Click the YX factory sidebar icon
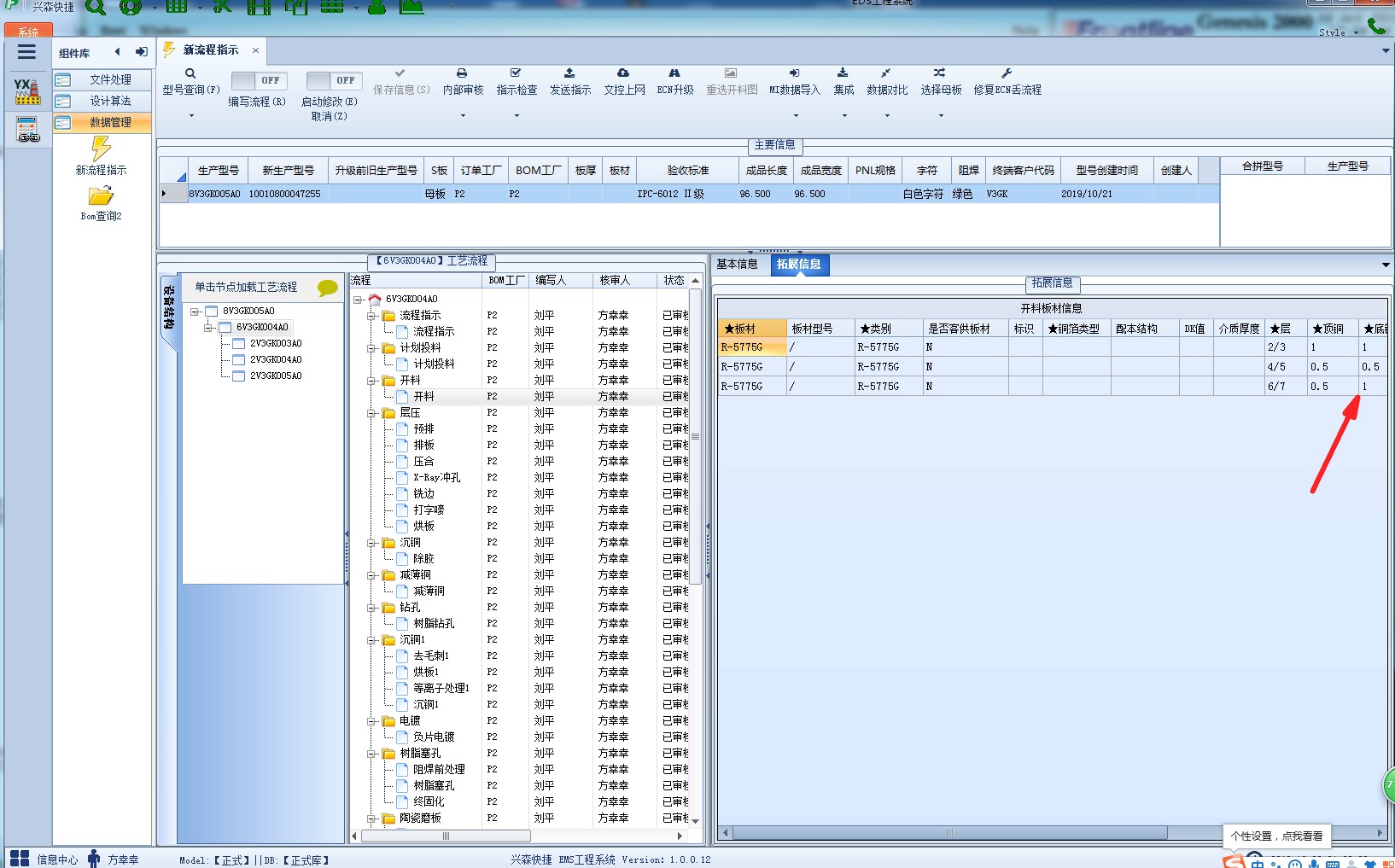Viewport: 1395px width, 868px height. pyautogui.click(x=26, y=91)
